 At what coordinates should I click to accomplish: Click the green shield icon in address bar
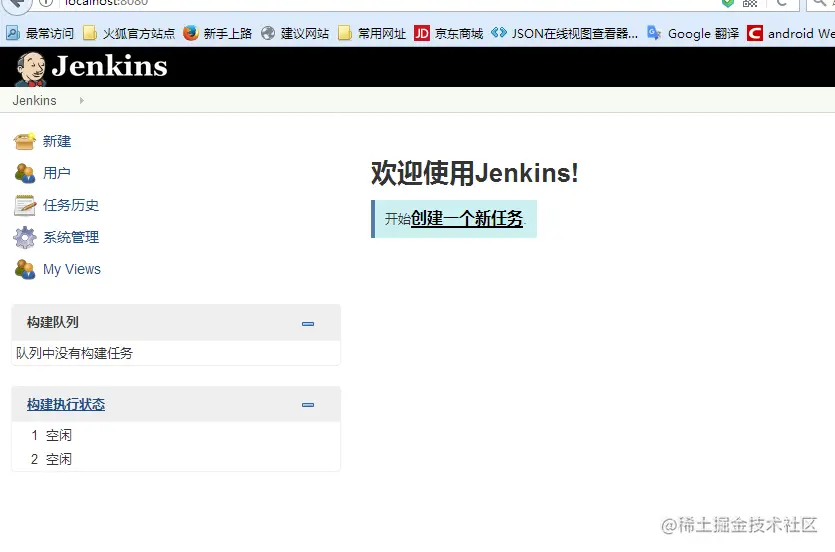pos(727,3)
